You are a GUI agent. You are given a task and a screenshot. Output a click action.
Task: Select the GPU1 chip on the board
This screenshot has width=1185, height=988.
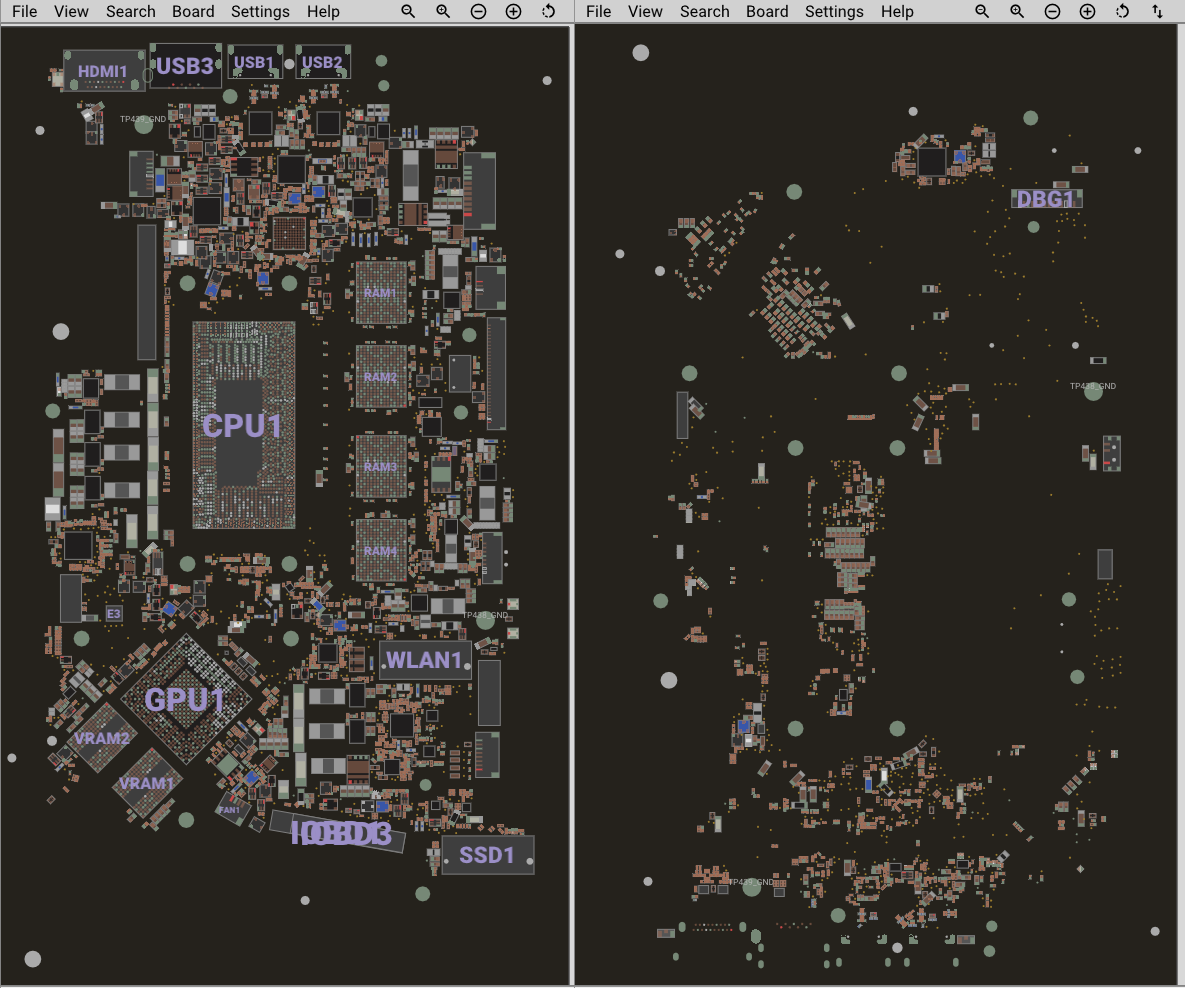pyautogui.click(x=185, y=699)
